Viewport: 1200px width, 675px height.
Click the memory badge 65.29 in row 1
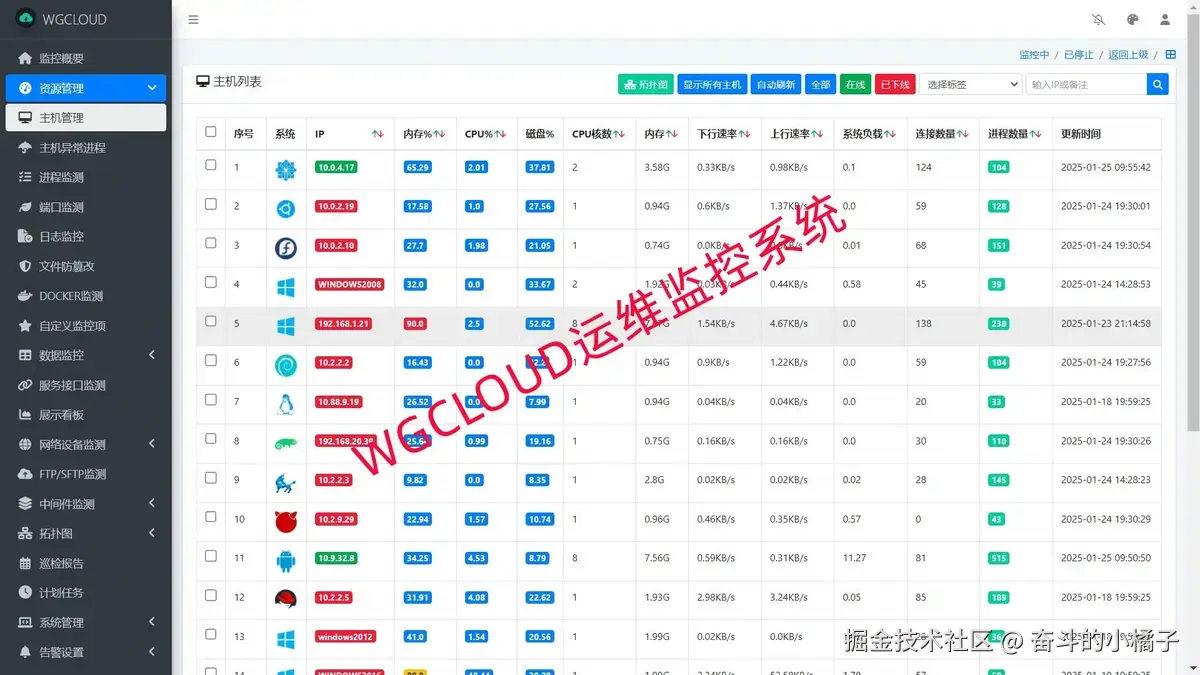pyautogui.click(x=418, y=168)
